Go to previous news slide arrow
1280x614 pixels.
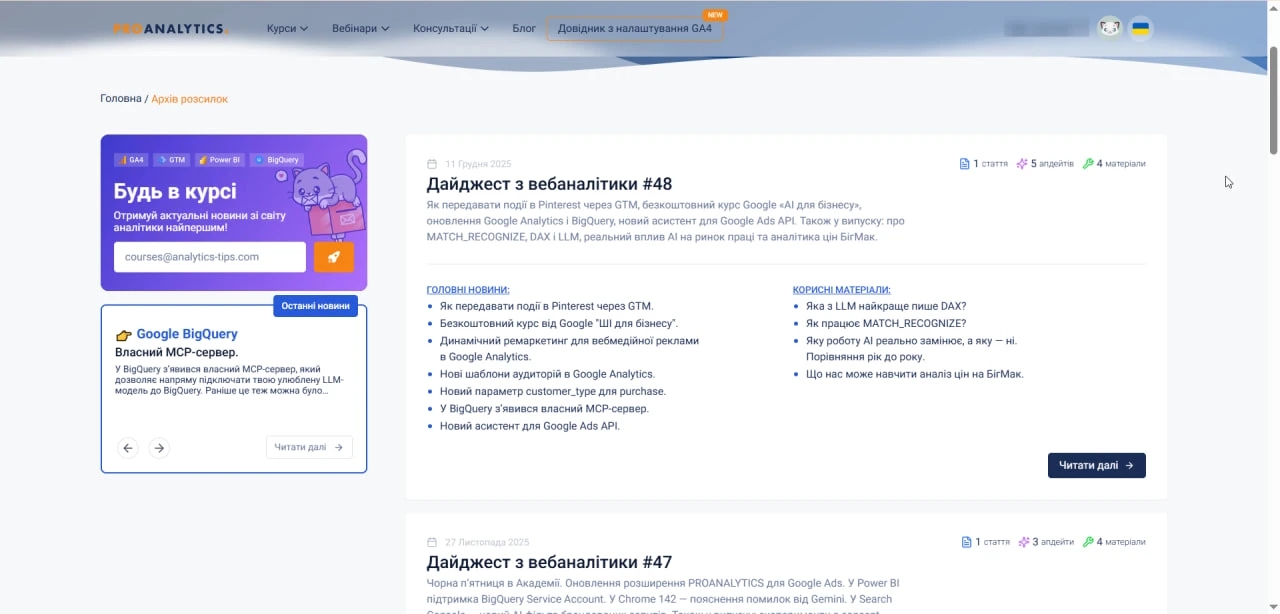point(128,448)
